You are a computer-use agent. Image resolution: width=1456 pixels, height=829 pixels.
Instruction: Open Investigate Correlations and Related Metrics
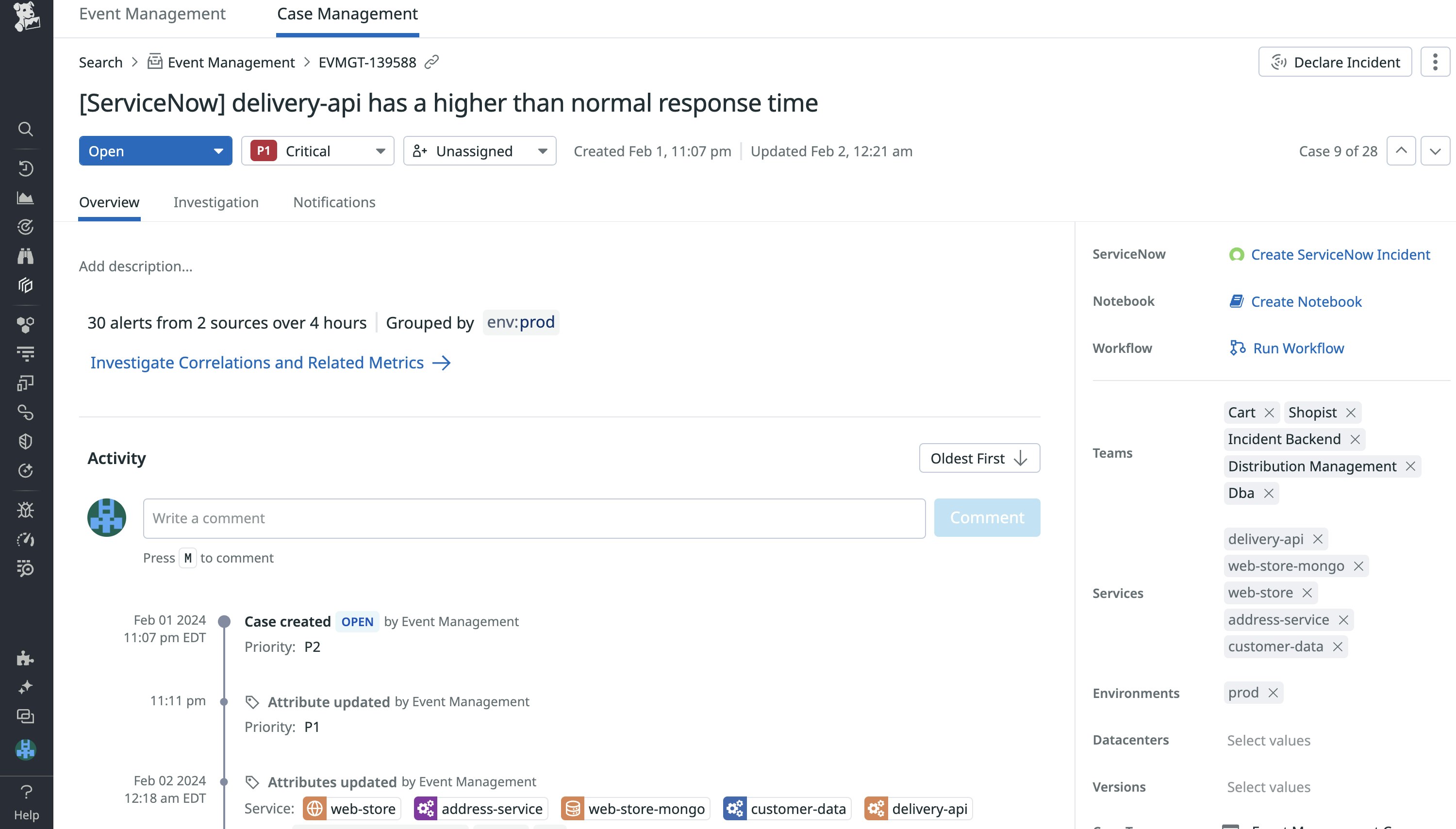click(x=270, y=363)
